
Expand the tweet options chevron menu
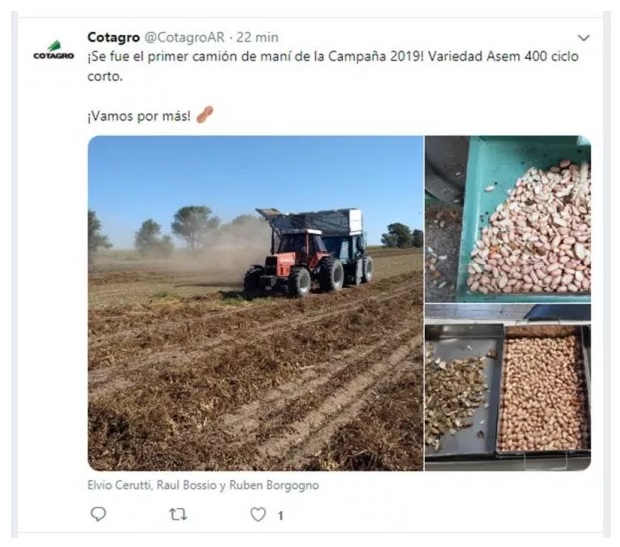(584, 38)
